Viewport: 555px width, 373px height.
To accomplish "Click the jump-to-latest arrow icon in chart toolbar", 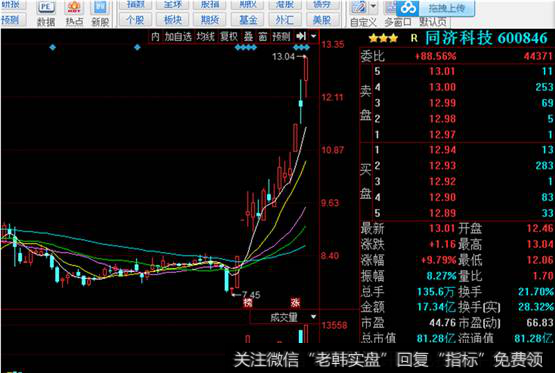I will [301, 36].
